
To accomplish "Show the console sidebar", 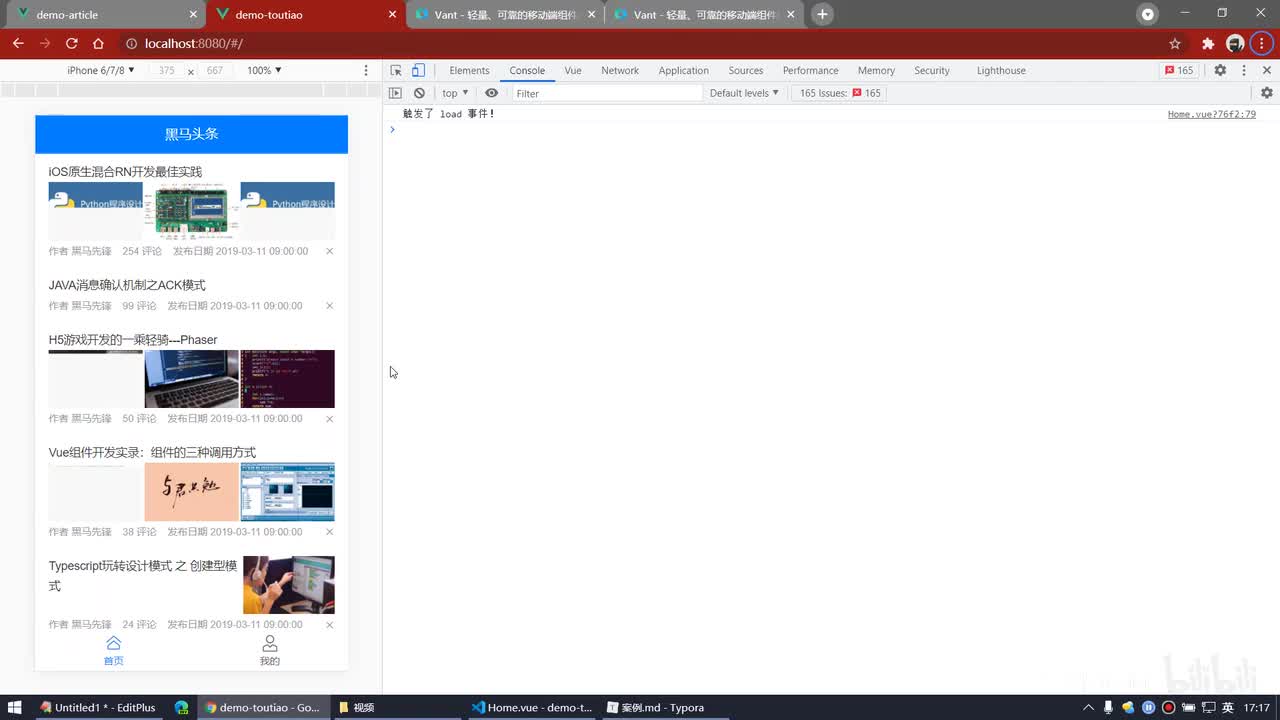I will pyautogui.click(x=395, y=93).
